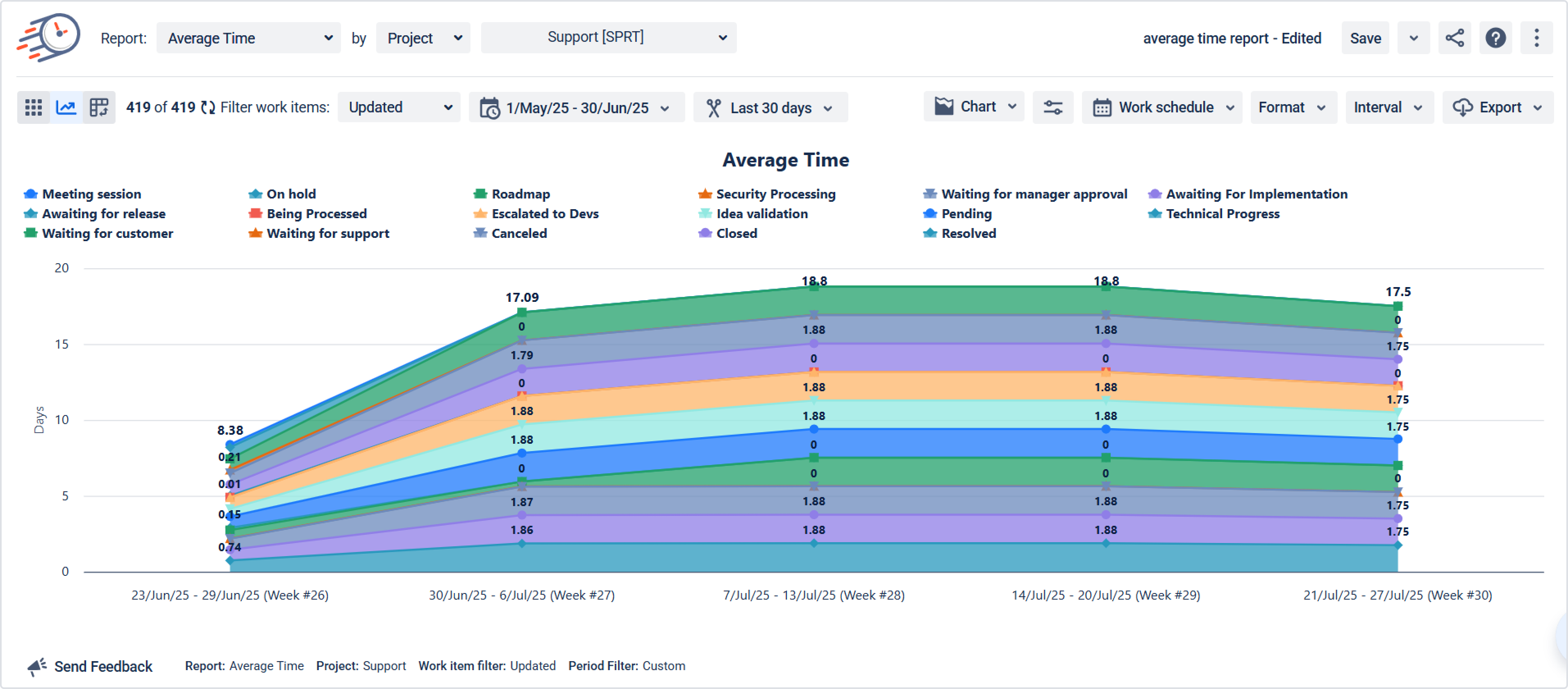The width and height of the screenshot is (1568, 689).
Task: Open the Average Time report dropdown
Action: point(248,38)
